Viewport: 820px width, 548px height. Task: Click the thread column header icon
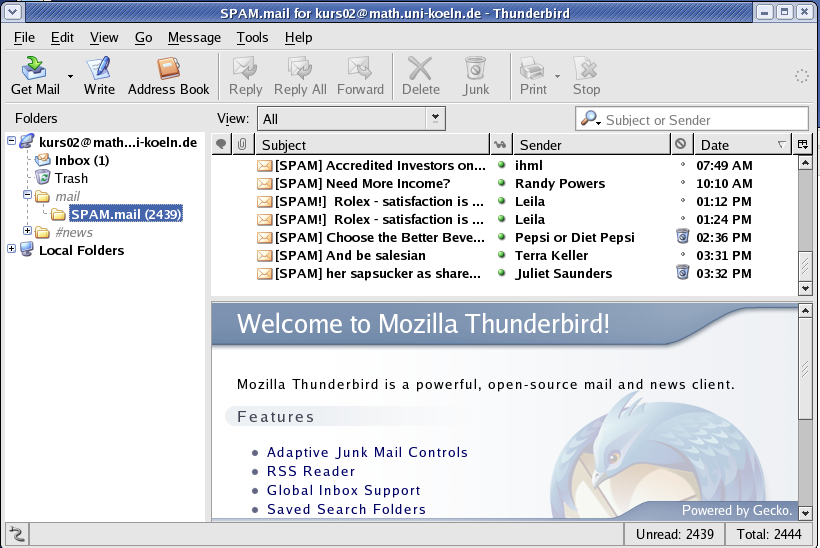pos(221,144)
